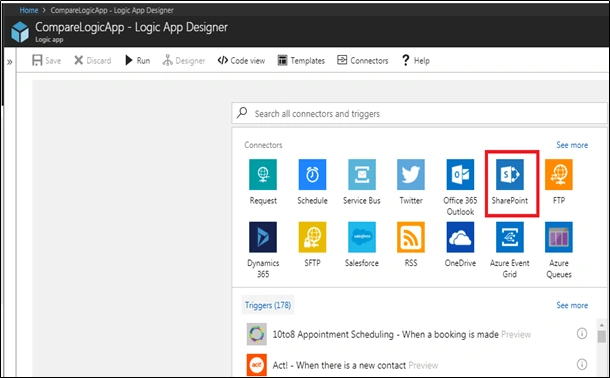Select the Schedule connector icon
This screenshot has width=610, height=378.
[312, 174]
